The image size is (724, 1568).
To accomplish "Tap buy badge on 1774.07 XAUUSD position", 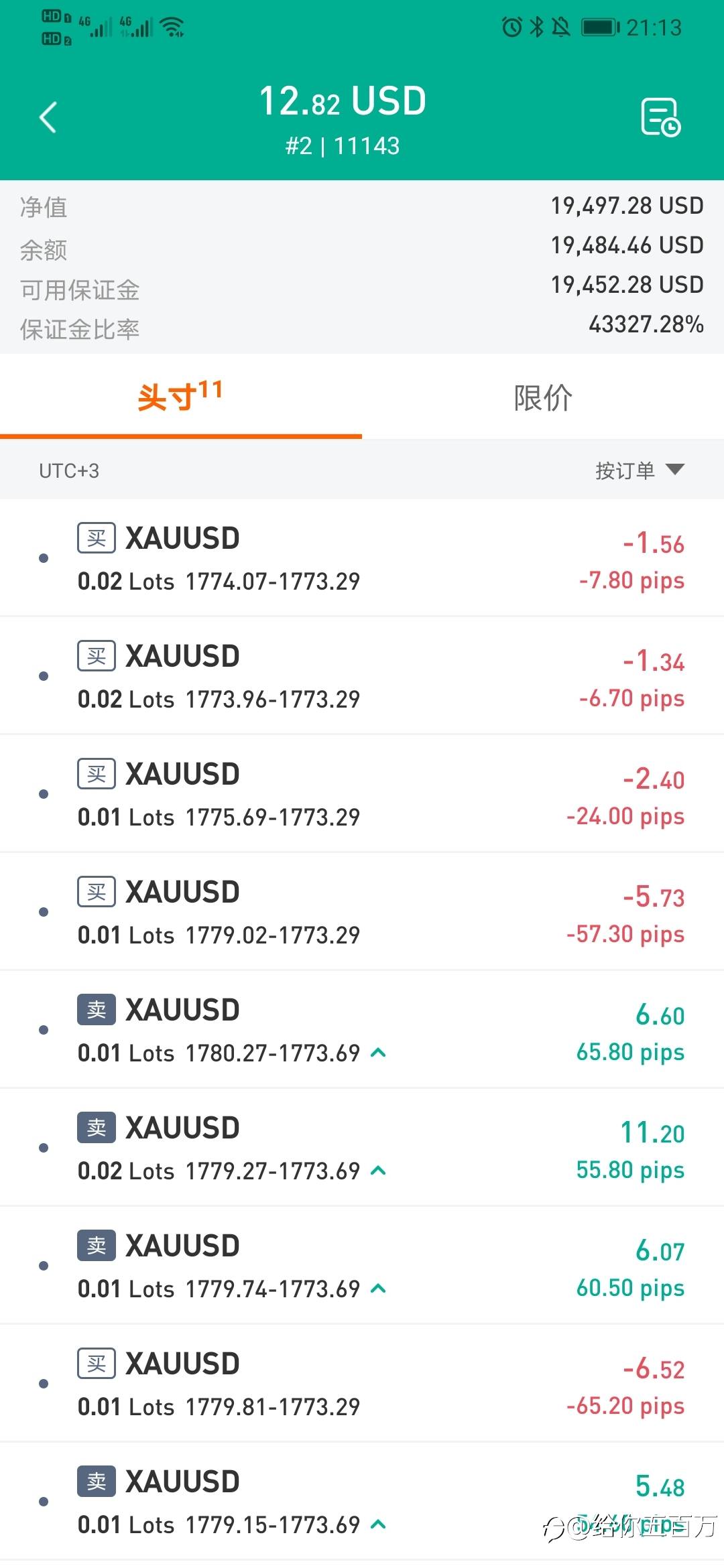I will point(97,538).
